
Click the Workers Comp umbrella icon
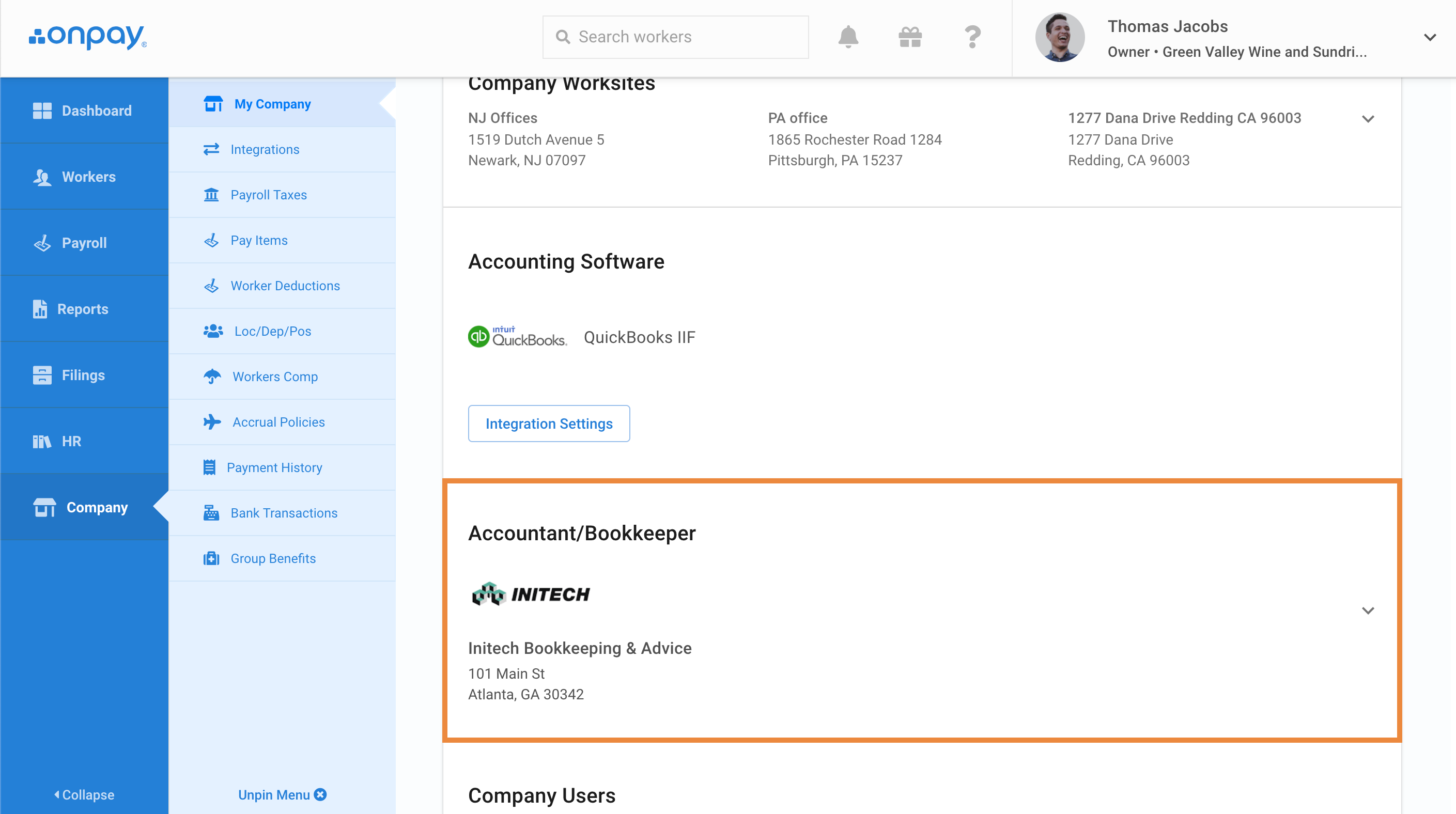(x=212, y=376)
